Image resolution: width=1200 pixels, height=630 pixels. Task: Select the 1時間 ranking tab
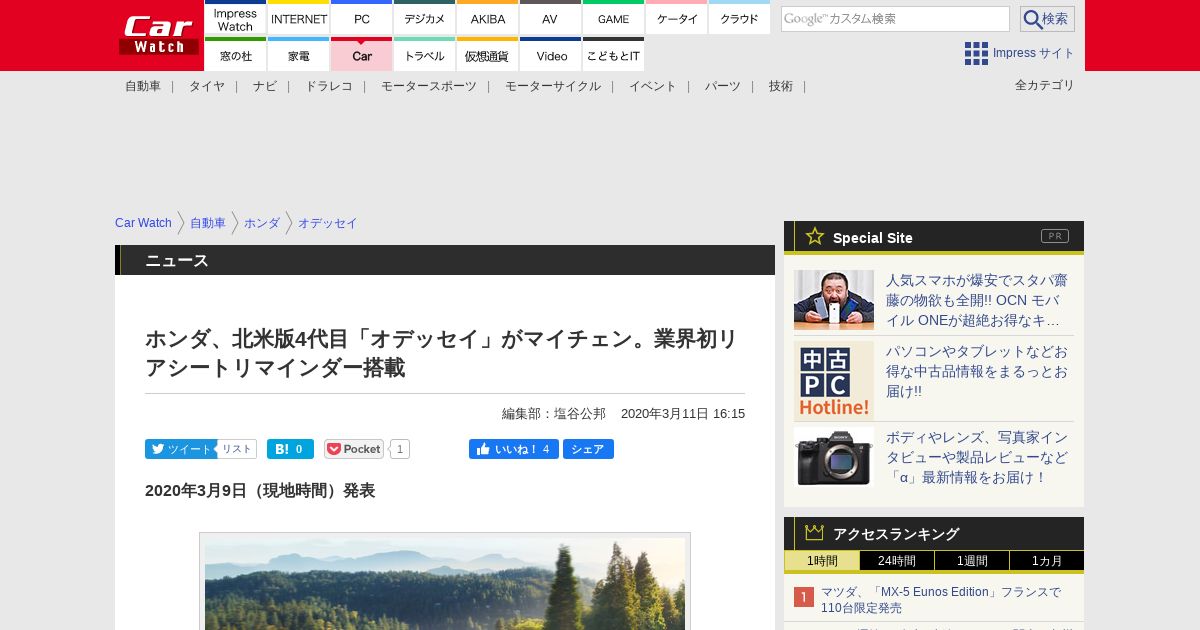[822, 561]
